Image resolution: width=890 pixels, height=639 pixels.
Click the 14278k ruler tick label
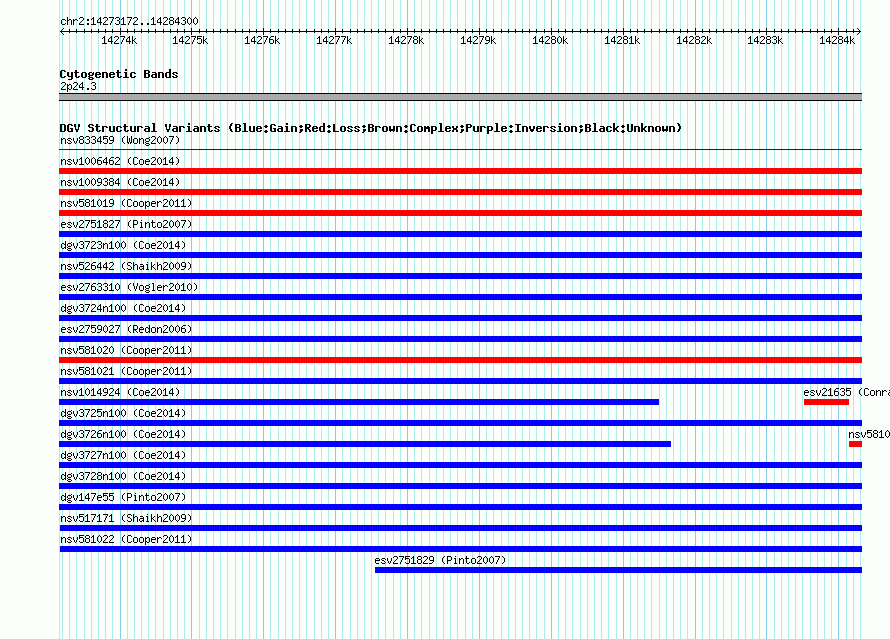[x=406, y=40]
